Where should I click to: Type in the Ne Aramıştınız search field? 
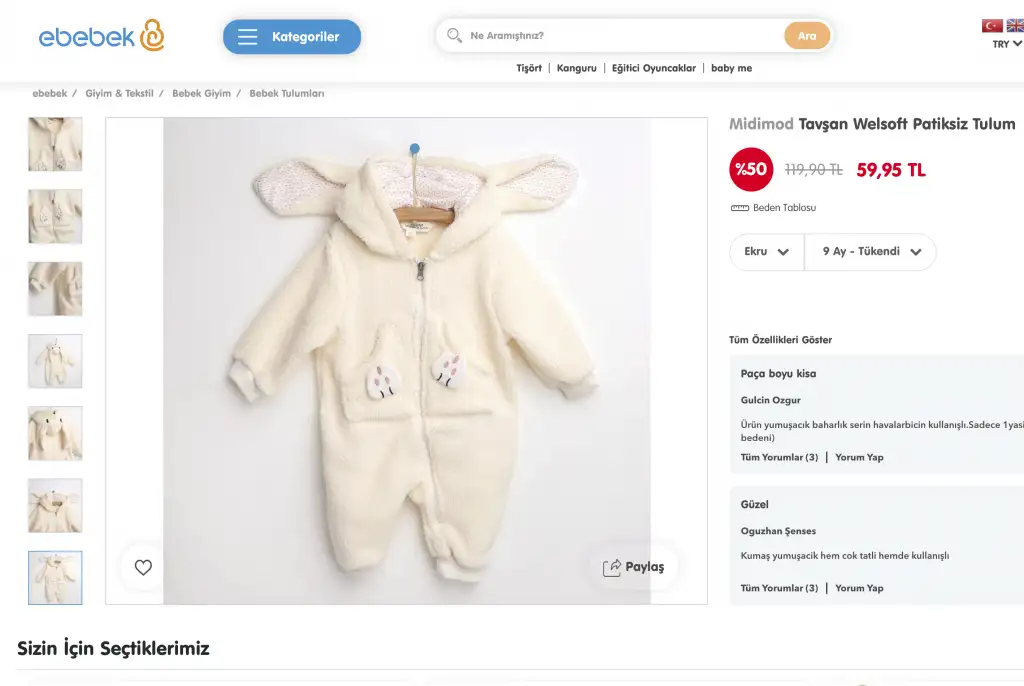(x=620, y=36)
